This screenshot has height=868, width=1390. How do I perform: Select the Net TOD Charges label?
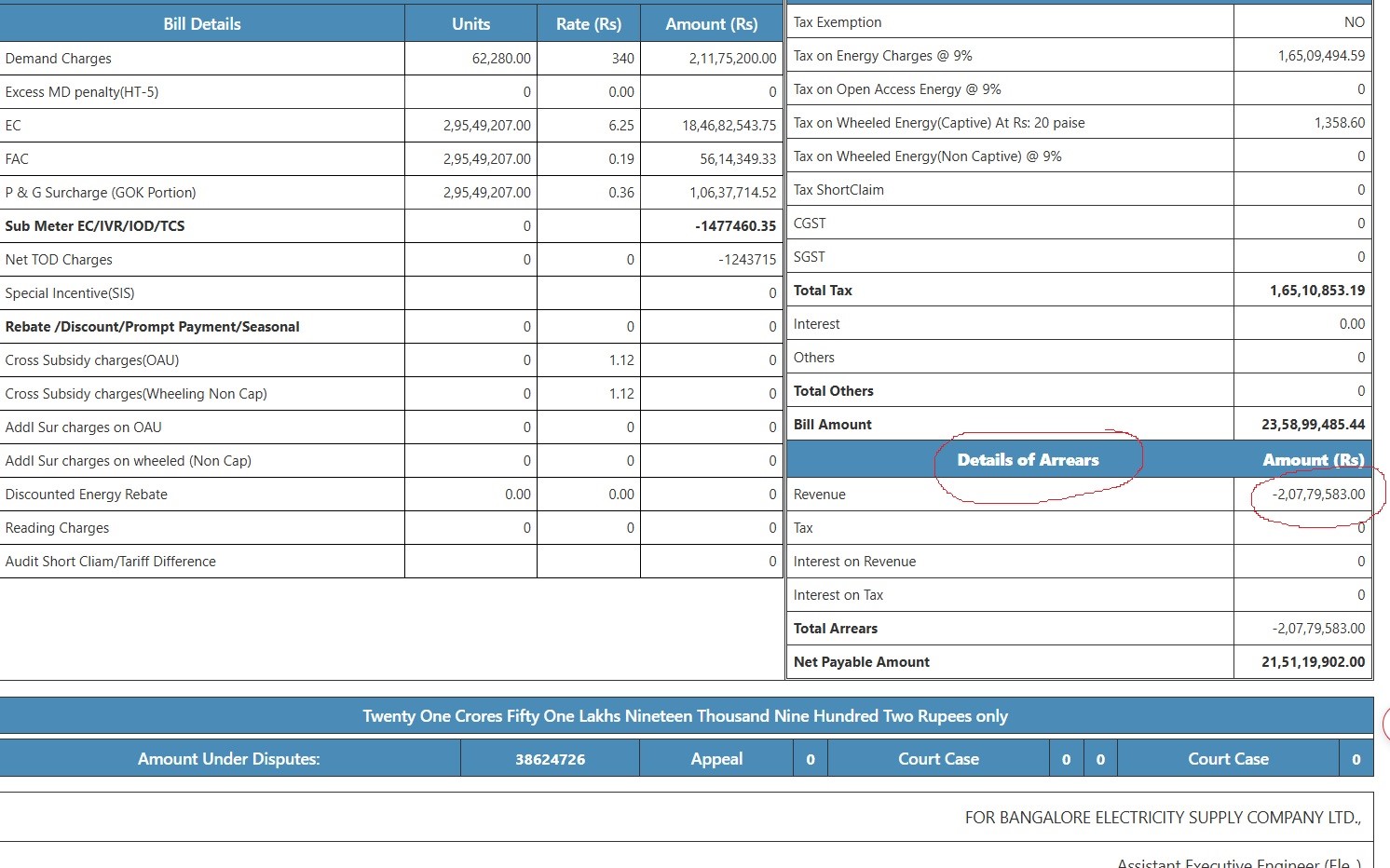(x=59, y=260)
